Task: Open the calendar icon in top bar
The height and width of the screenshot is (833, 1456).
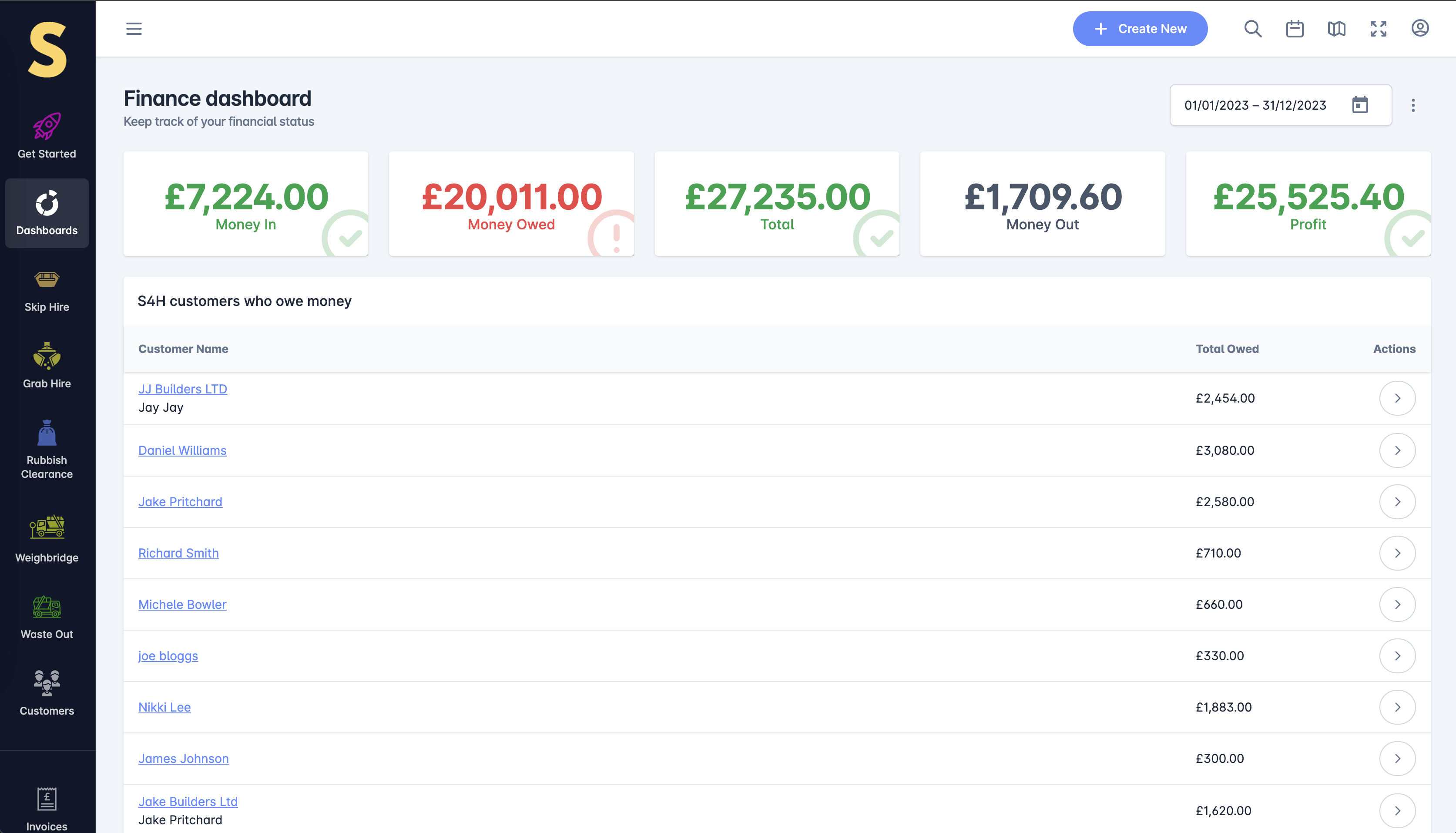Action: 1295,29
